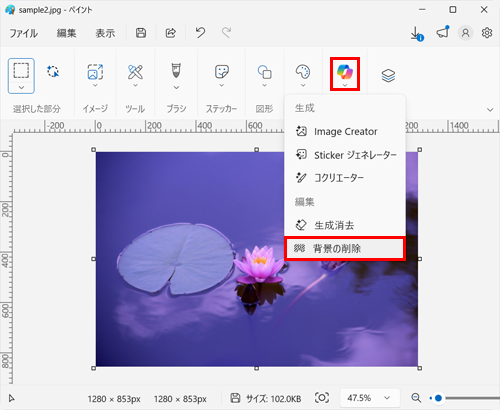The height and width of the screenshot is (410, 500).
Task: Select the rectangular selection tool
Action: pos(21,71)
